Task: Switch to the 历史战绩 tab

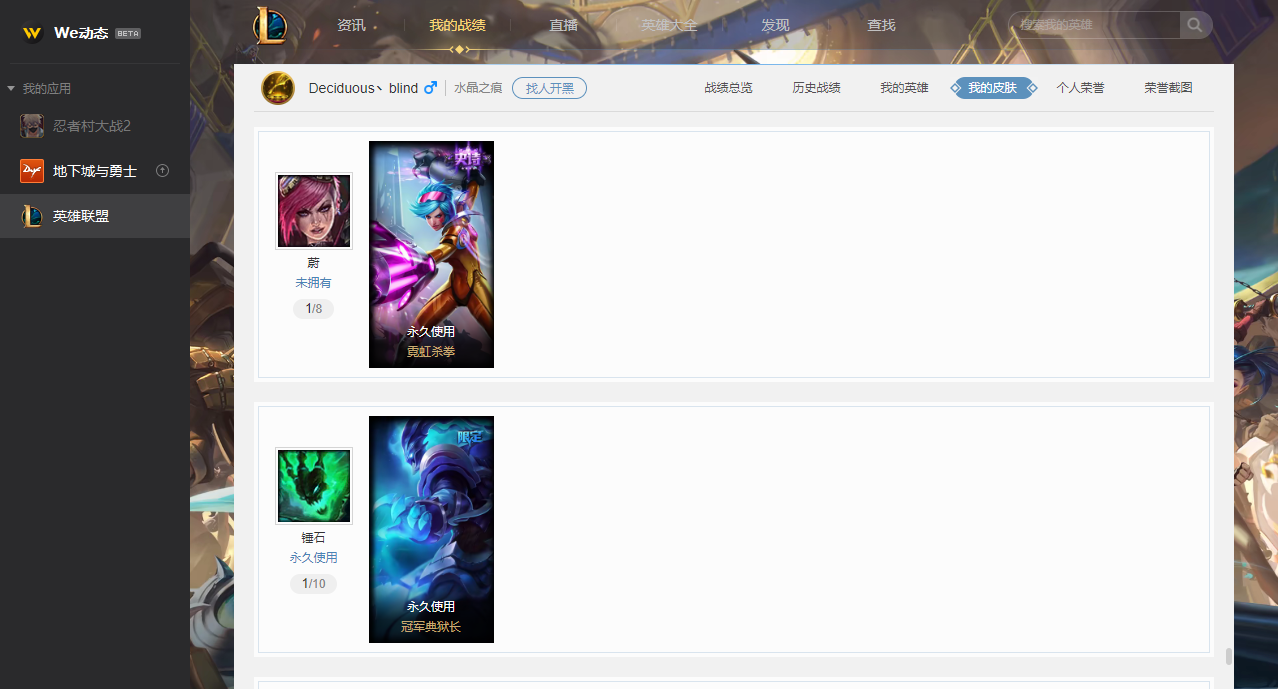Action: pyautogui.click(x=816, y=88)
